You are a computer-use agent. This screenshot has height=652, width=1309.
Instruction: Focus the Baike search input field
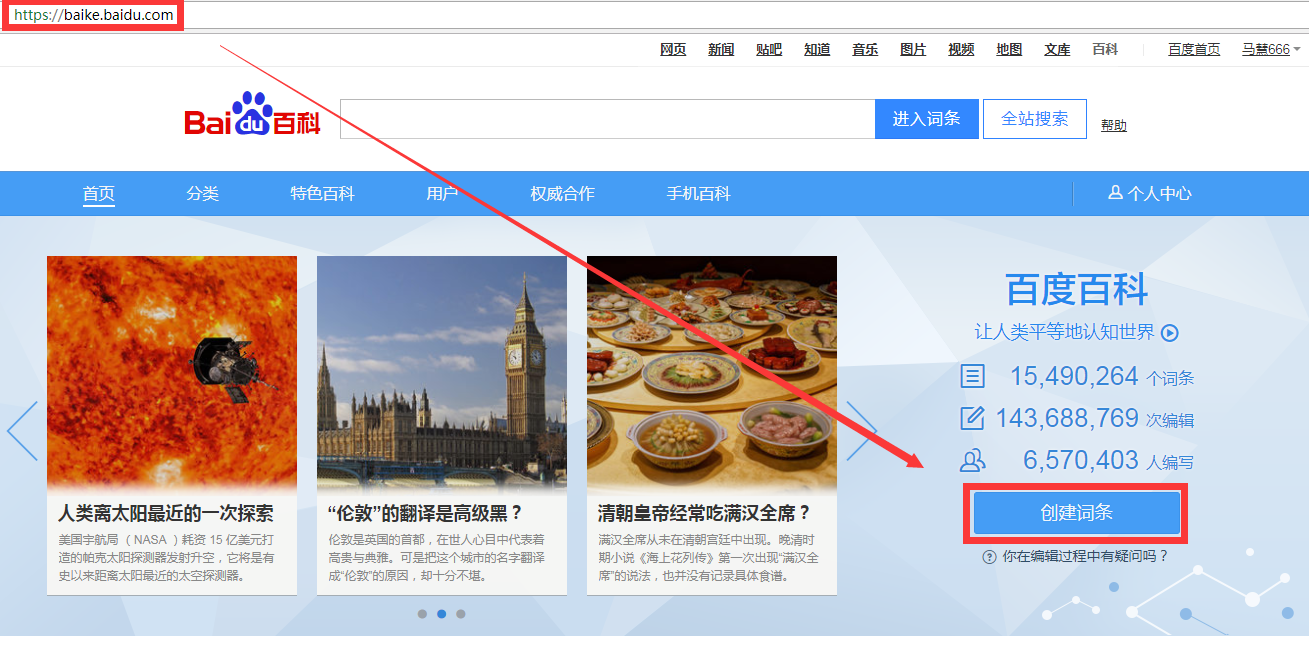(607, 119)
